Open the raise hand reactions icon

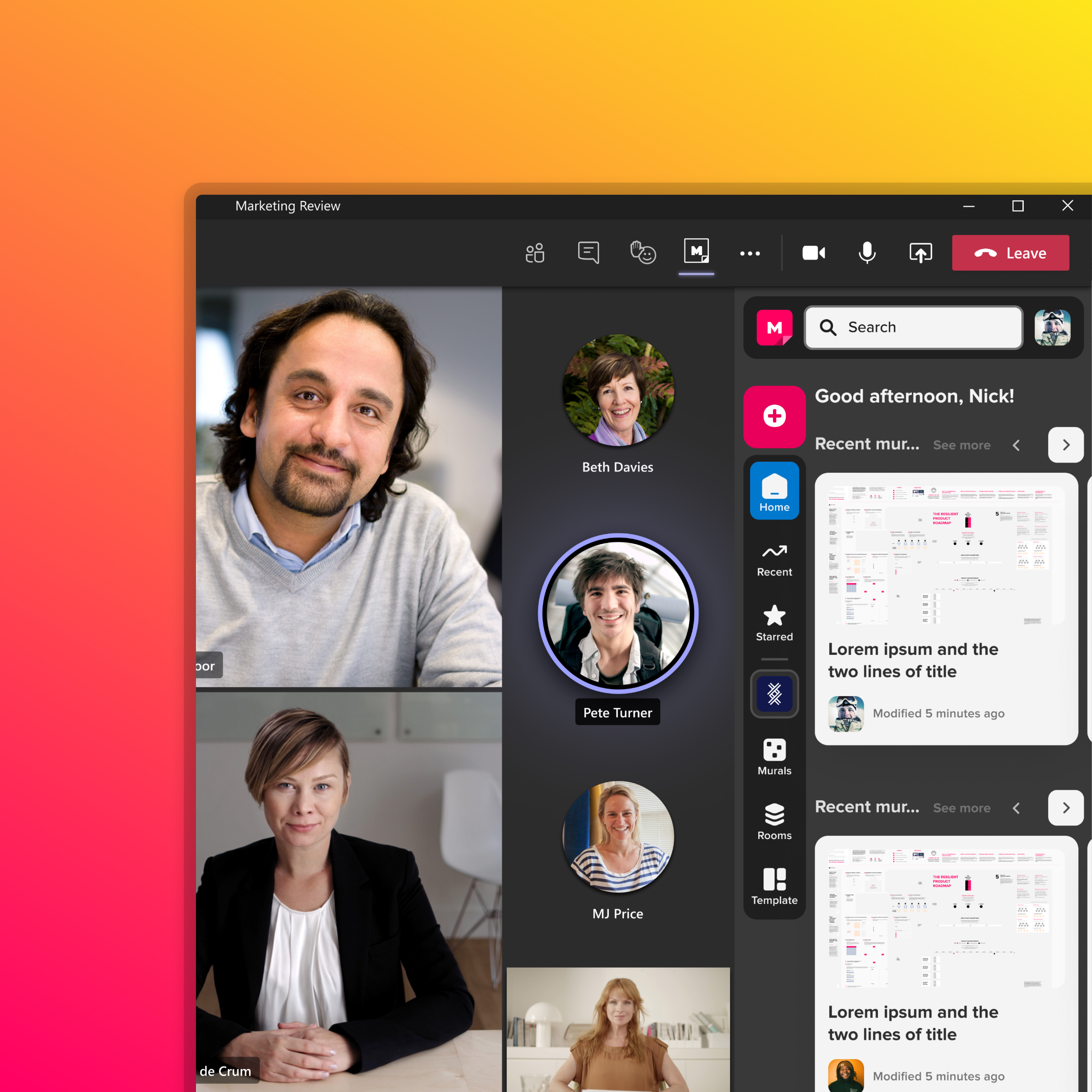[642, 253]
